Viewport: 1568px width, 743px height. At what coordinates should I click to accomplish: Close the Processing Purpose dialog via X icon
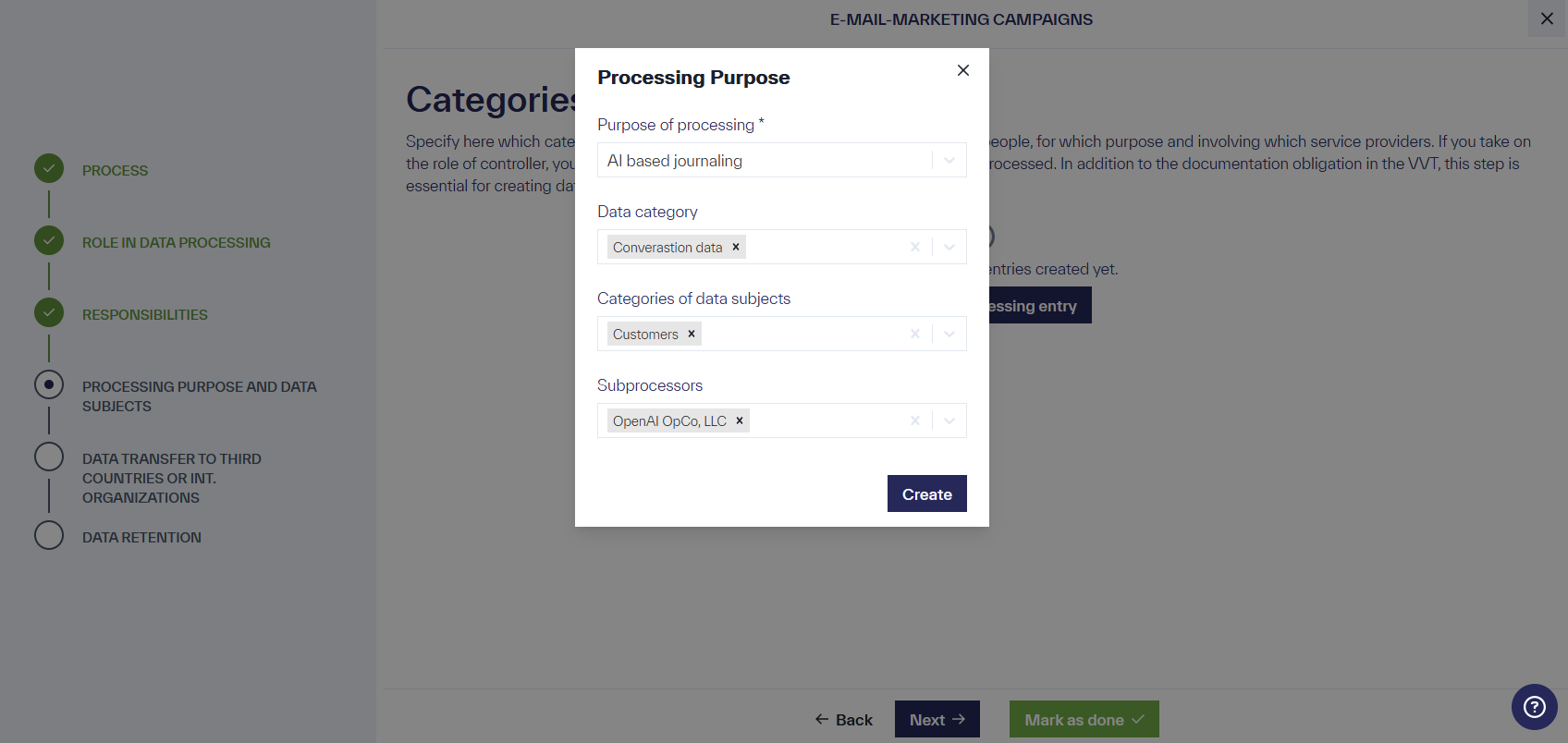[x=962, y=70]
